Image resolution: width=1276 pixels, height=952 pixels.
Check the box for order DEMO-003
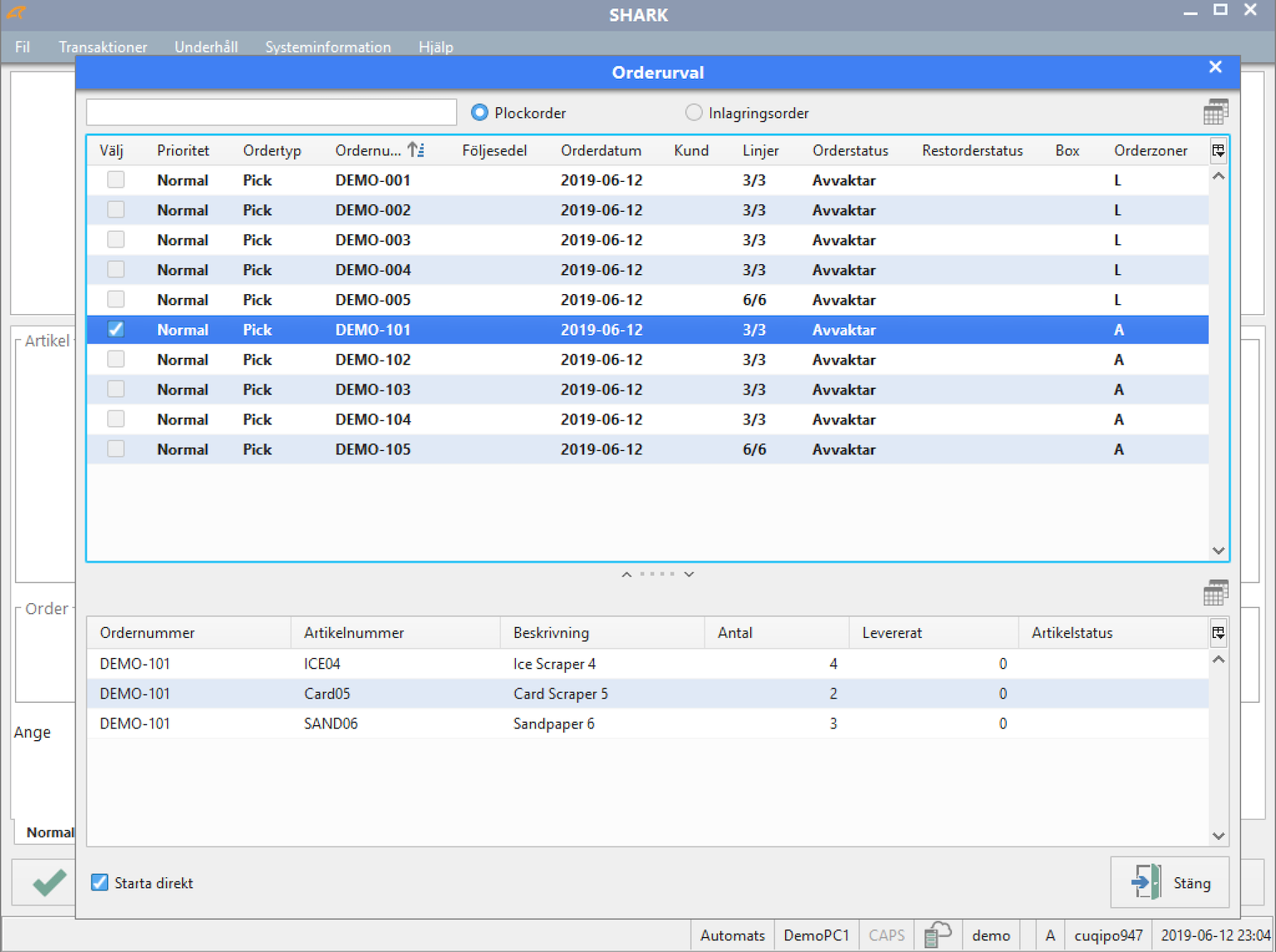[x=115, y=239]
